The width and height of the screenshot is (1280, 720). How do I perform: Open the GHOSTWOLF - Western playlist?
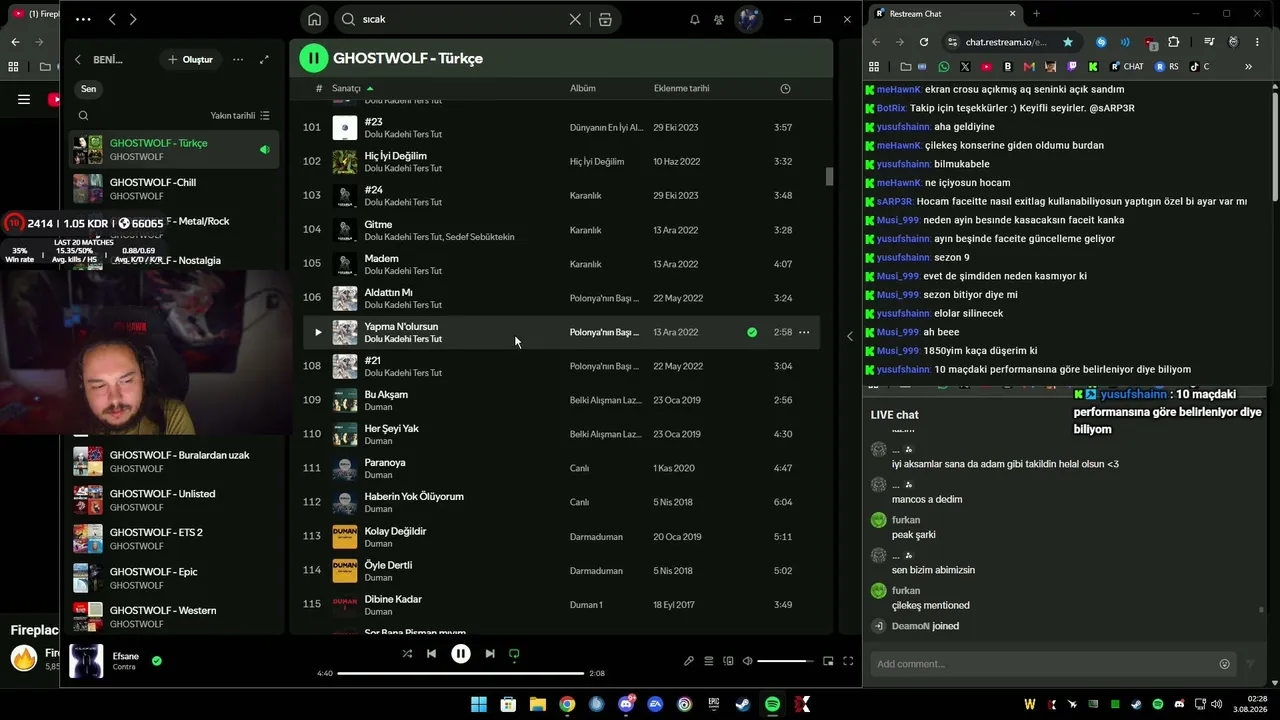pos(174,617)
